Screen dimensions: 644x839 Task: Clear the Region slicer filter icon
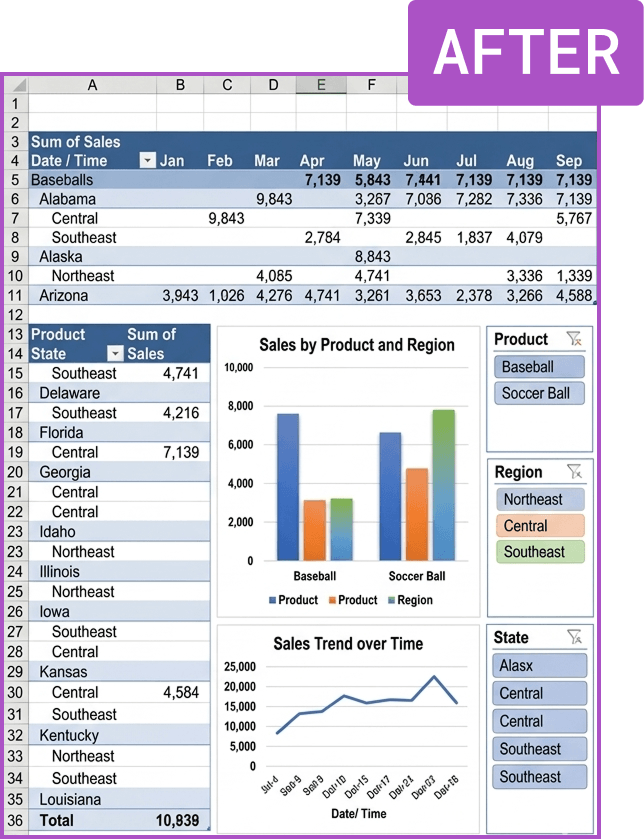click(x=574, y=471)
